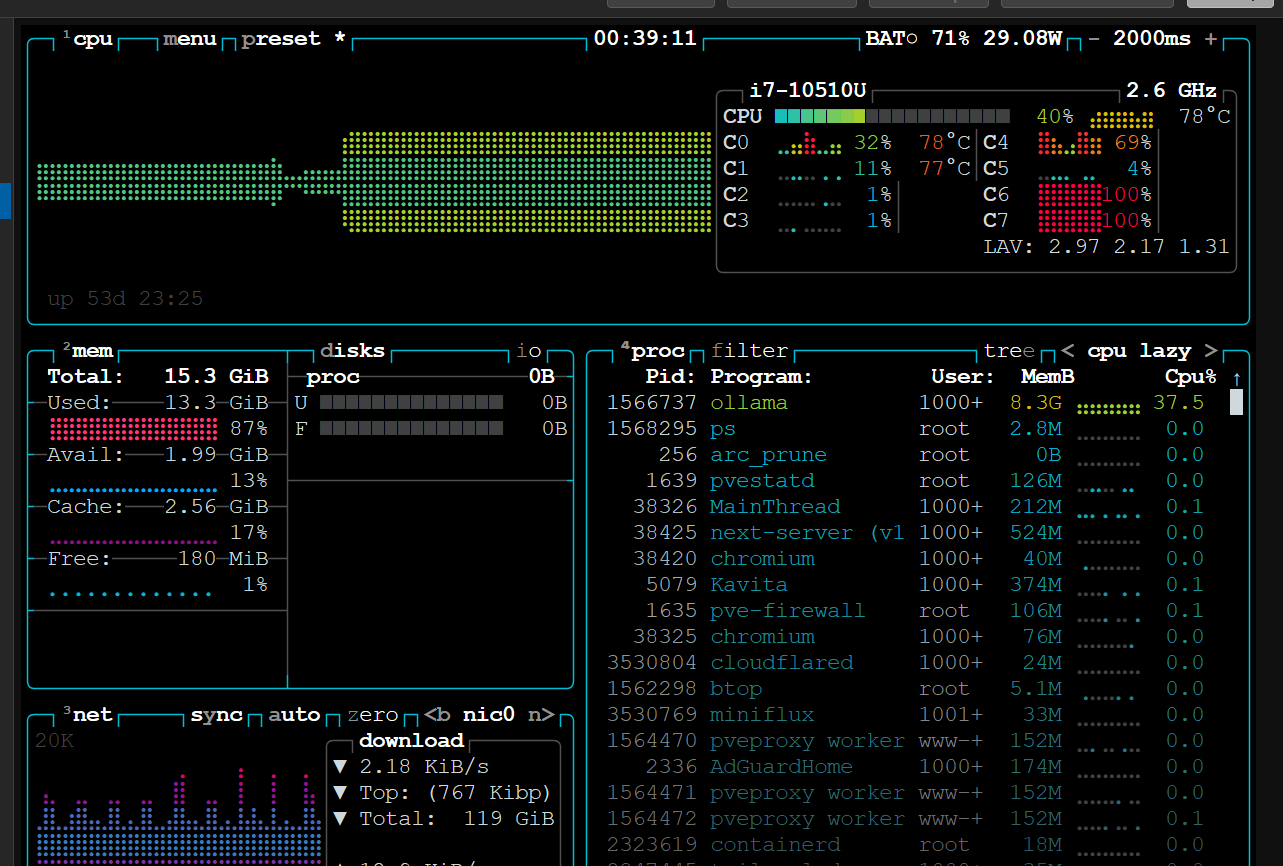Click left arrow before cpu sort field
Image resolution: width=1283 pixels, height=866 pixels.
pos(1068,351)
